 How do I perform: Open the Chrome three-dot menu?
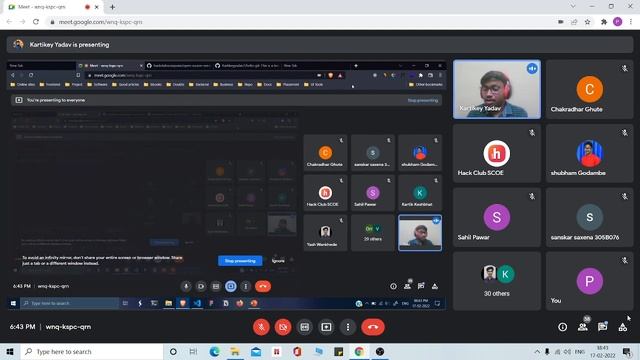coord(631,22)
